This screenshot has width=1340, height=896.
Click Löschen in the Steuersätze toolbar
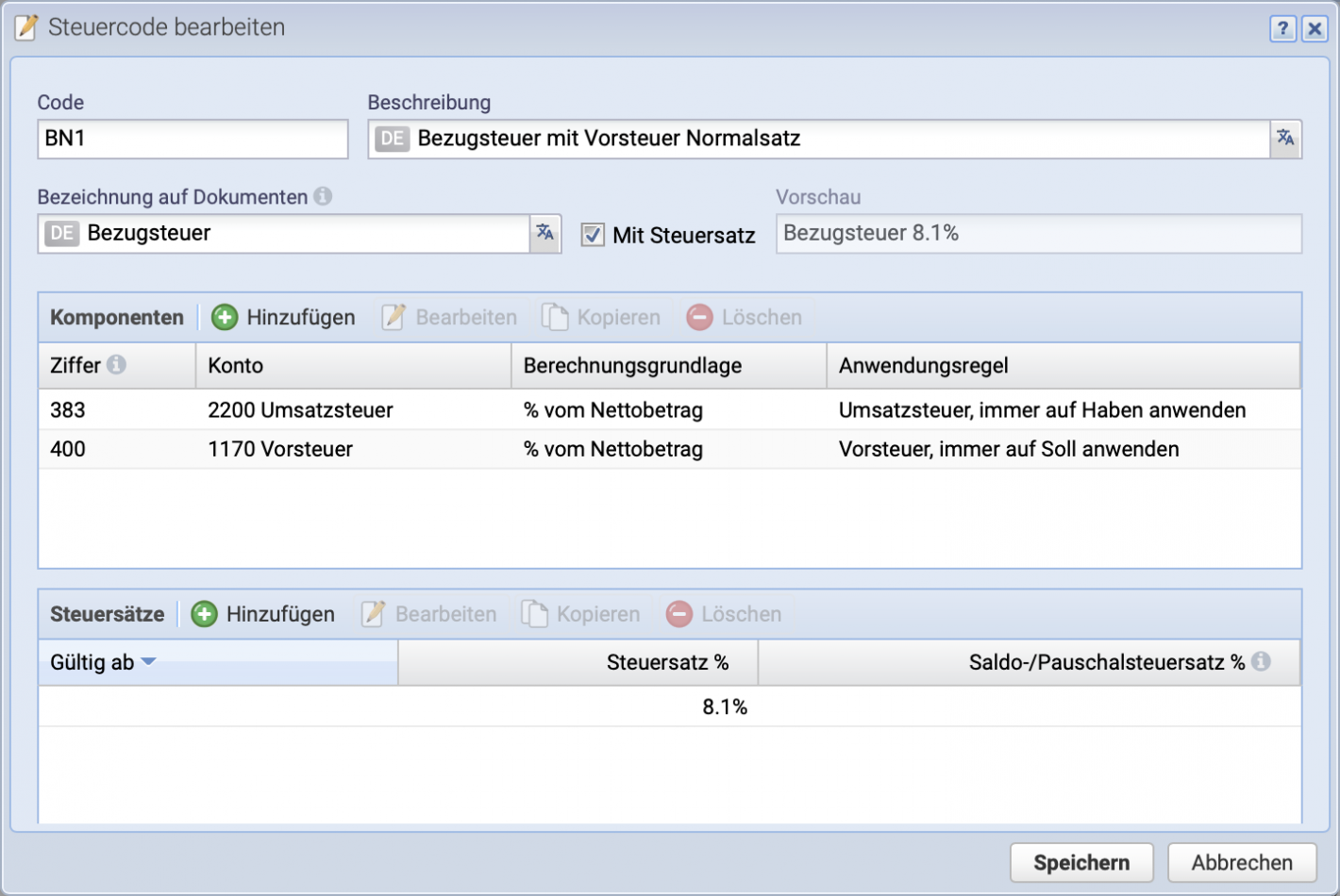click(x=724, y=614)
